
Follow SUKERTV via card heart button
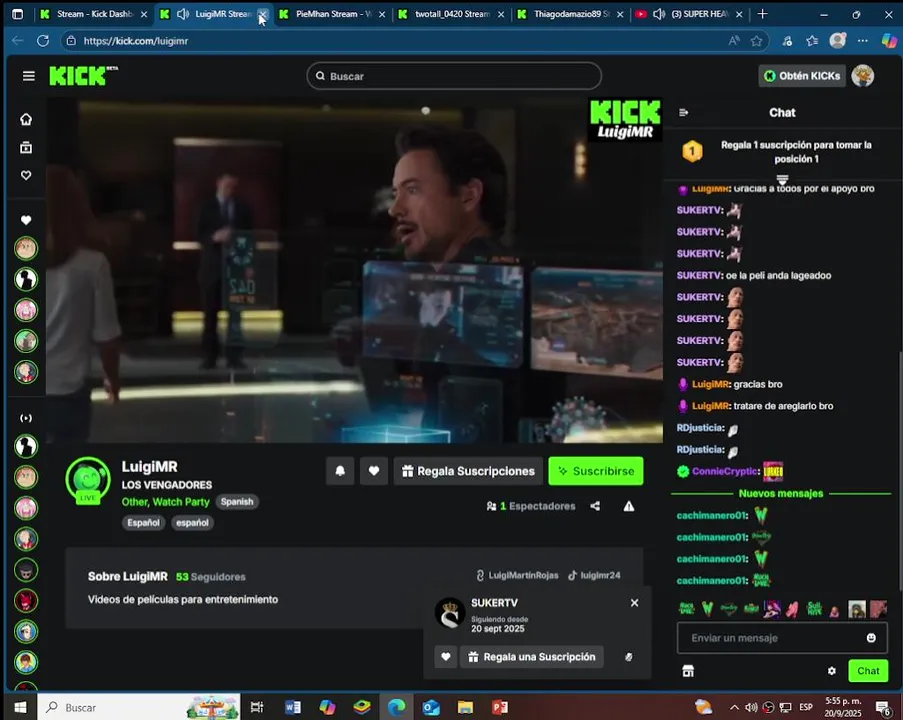(x=446, y=657)
